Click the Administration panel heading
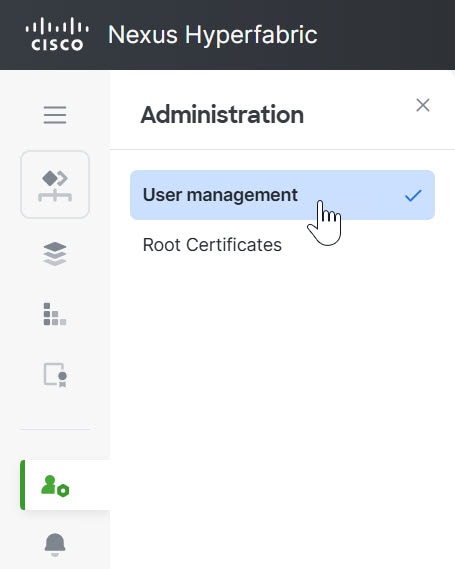The height and width of the screenshot is (569, 455). [x=222, y=115]
